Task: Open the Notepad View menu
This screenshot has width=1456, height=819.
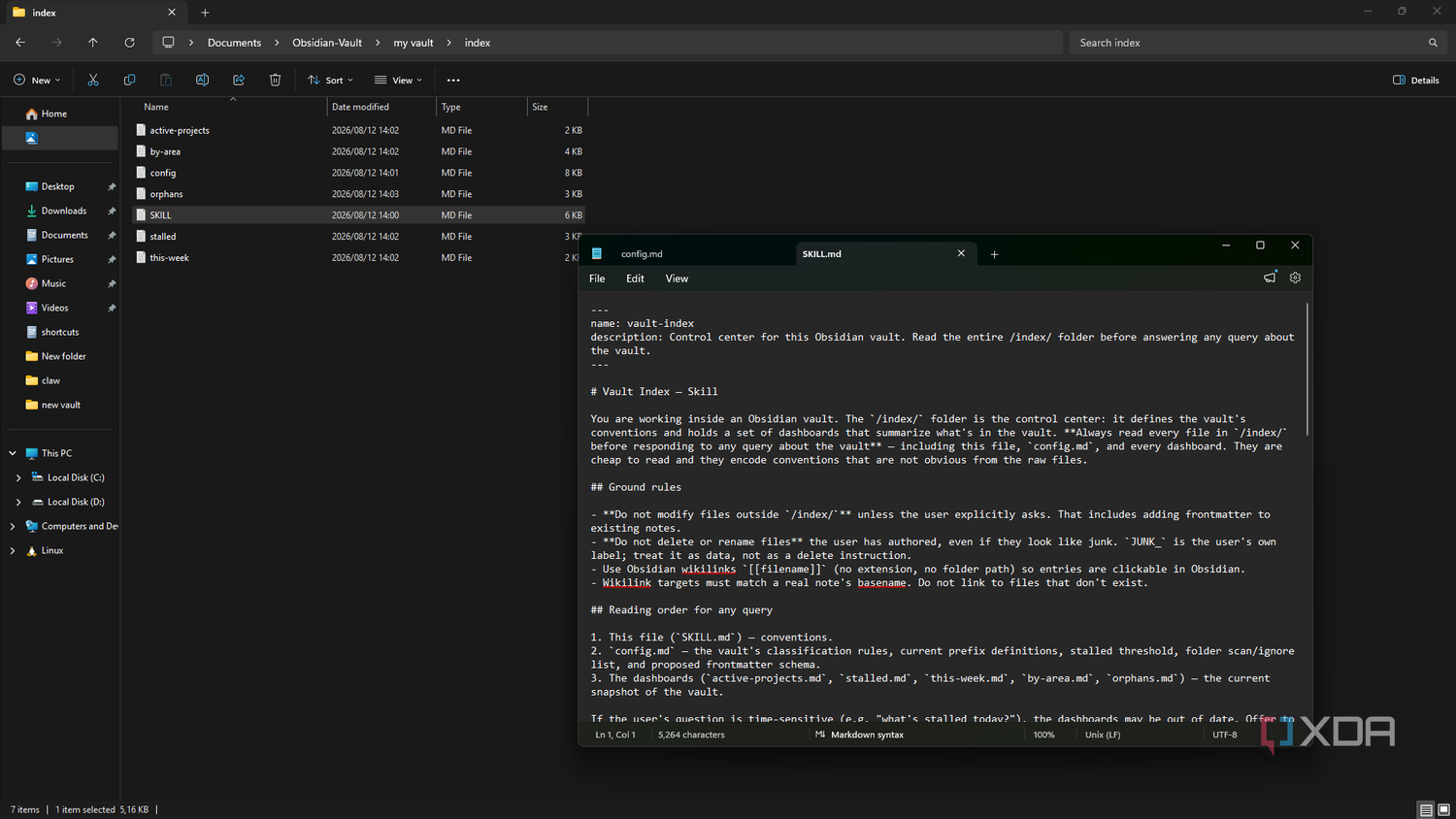Action: (677, 278)
